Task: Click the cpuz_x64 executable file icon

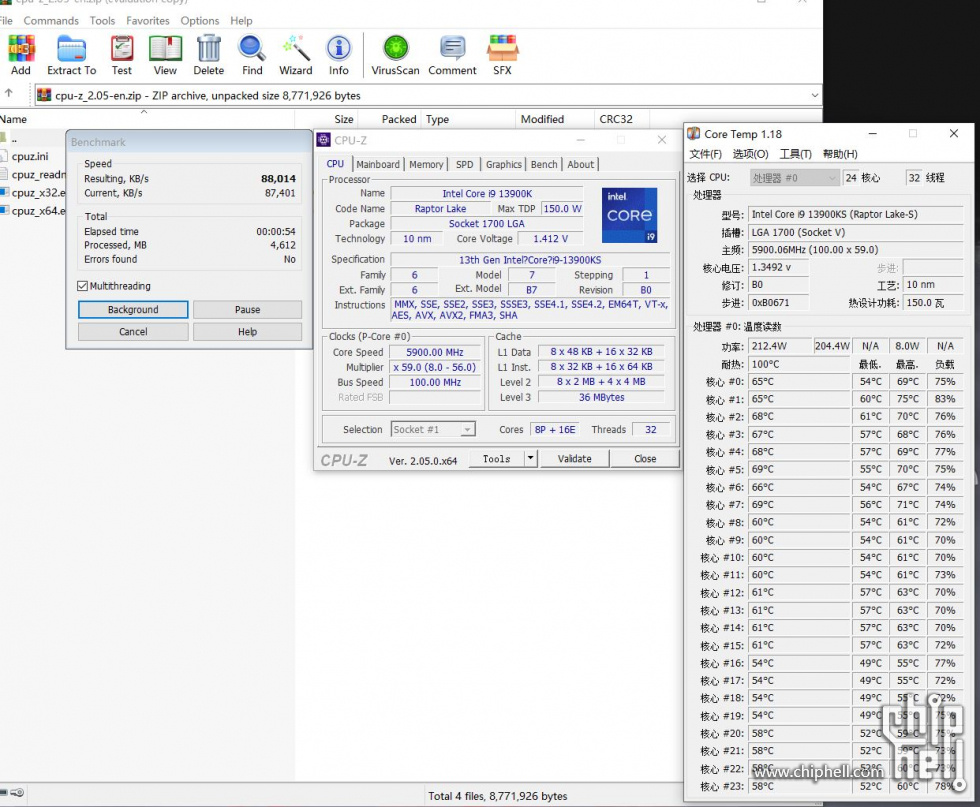Action: click(4, 211)
